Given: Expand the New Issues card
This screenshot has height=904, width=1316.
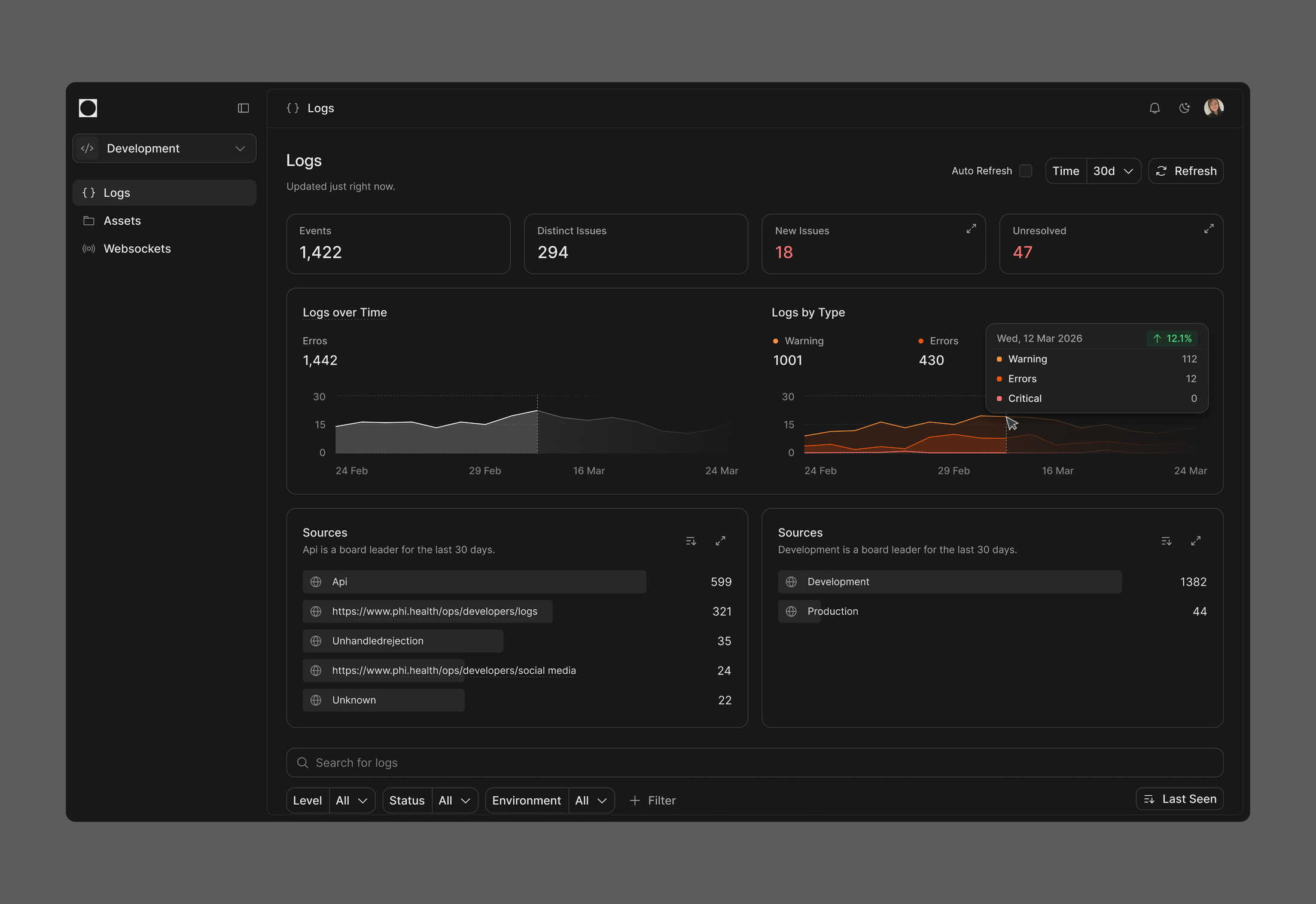Looking at the screenshot, I should (x=971, y=229).
